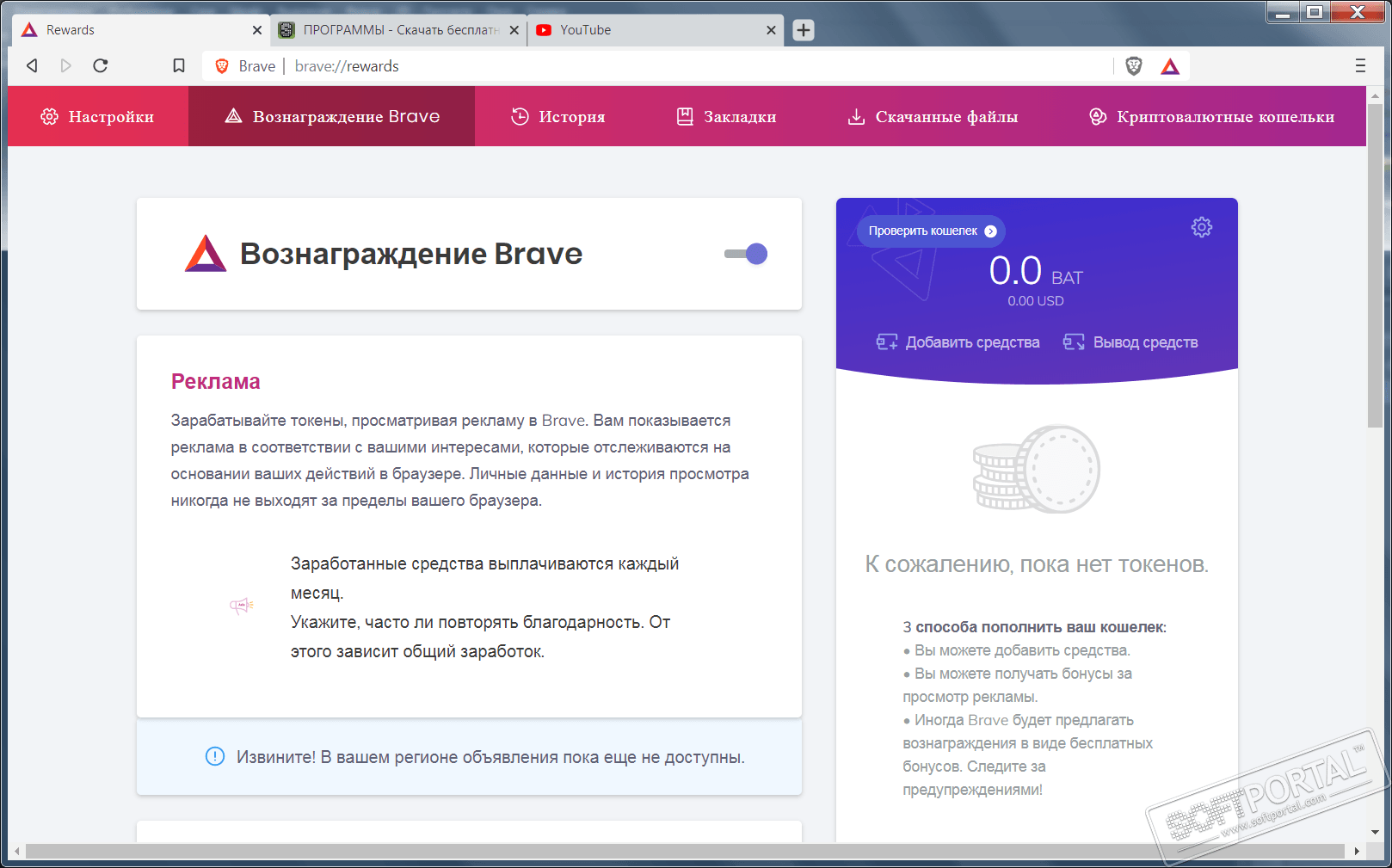The height and width of the screenshot is (868, 1392).
Task: Switch to the ПРОГРАММЫ tab
Action: coord(398,30)
